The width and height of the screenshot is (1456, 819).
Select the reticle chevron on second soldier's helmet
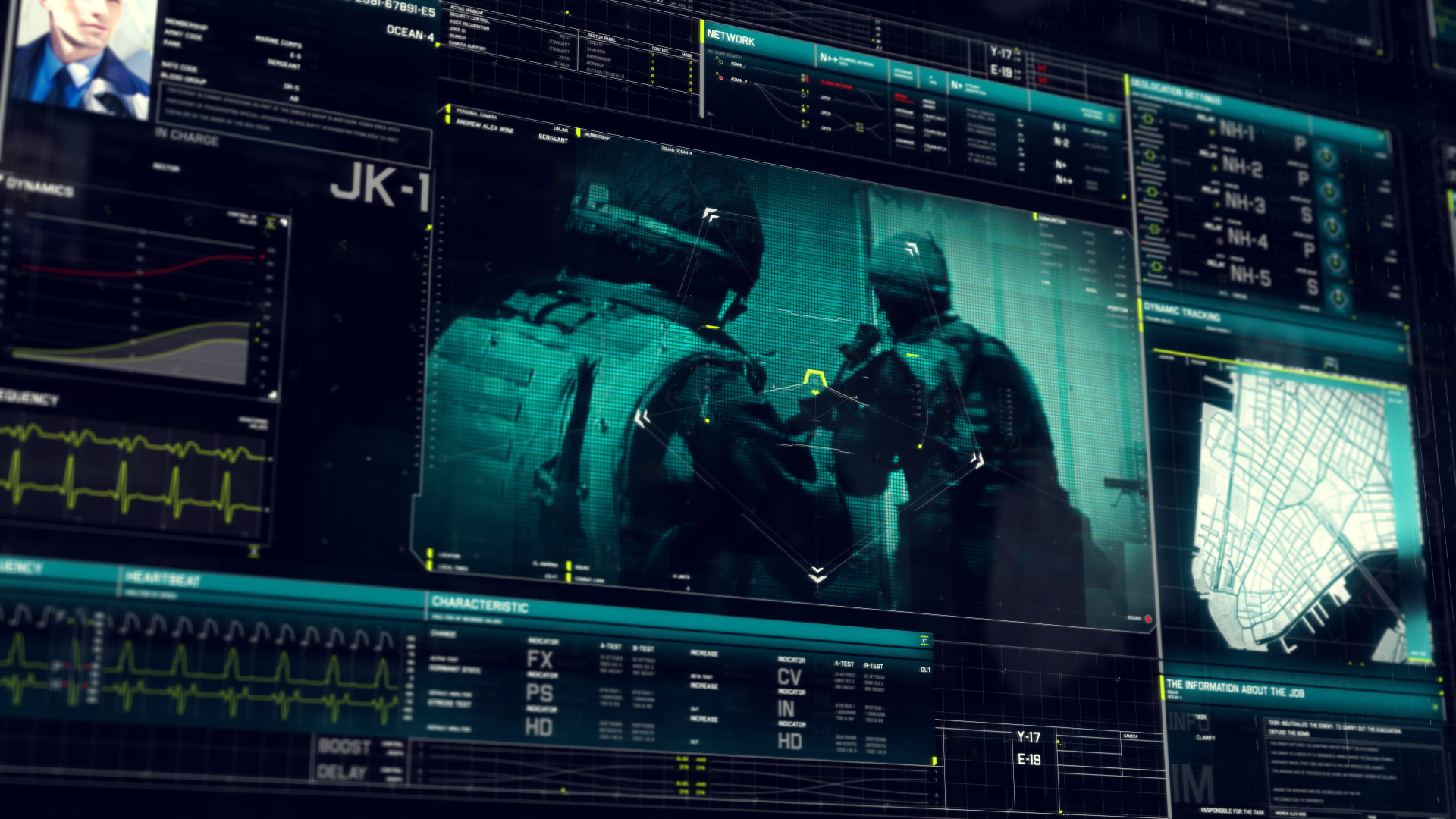tap(912, 249)
